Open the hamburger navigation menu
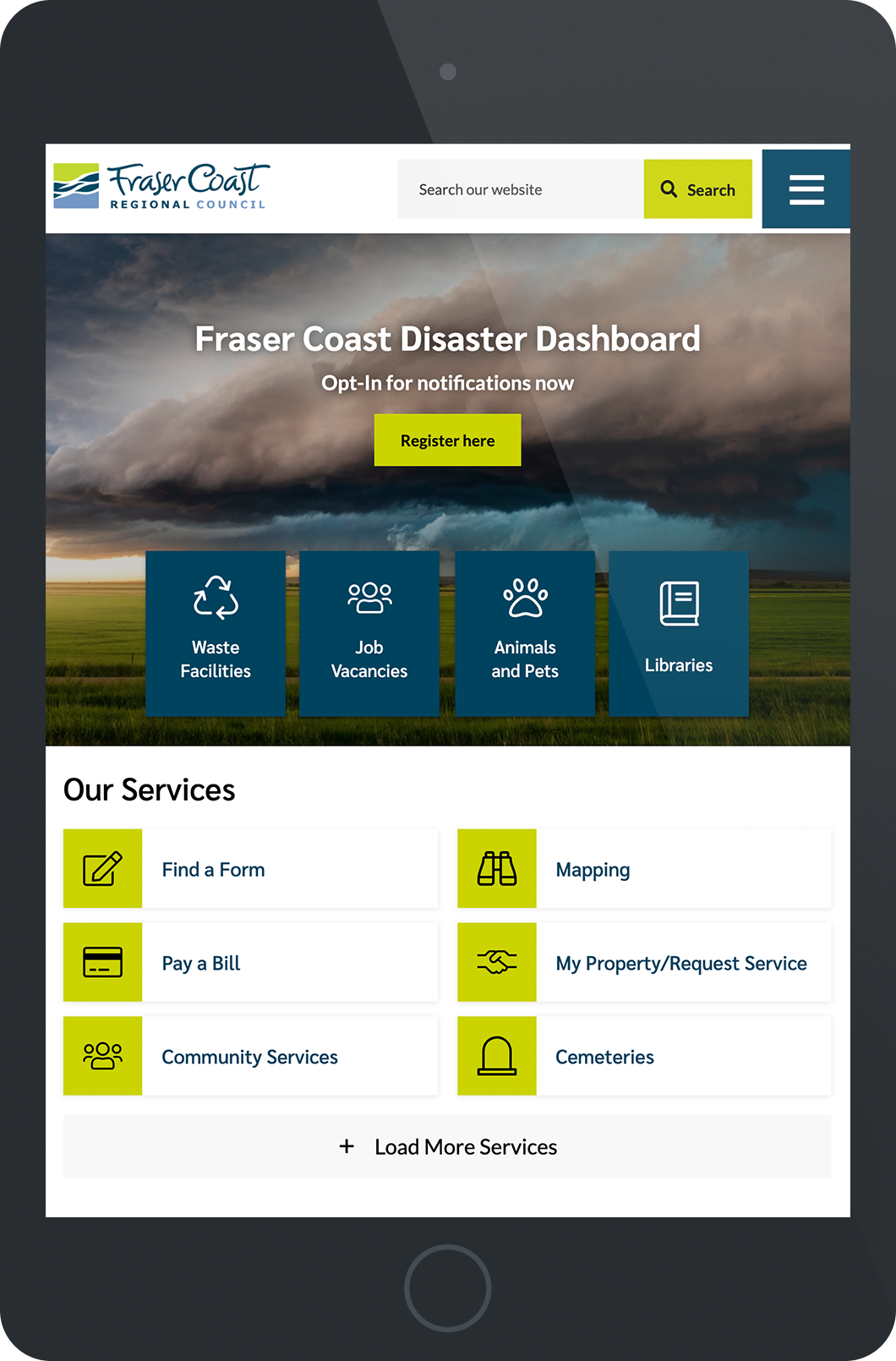Image resolution: width=896 pixels, height=1361 pixels. coord(806,189)
